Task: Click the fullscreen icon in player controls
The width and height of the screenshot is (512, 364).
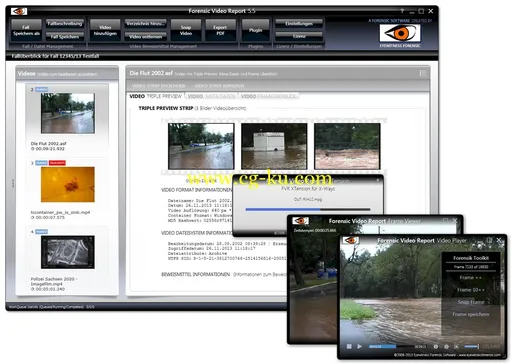Action: tap(457, 347)
